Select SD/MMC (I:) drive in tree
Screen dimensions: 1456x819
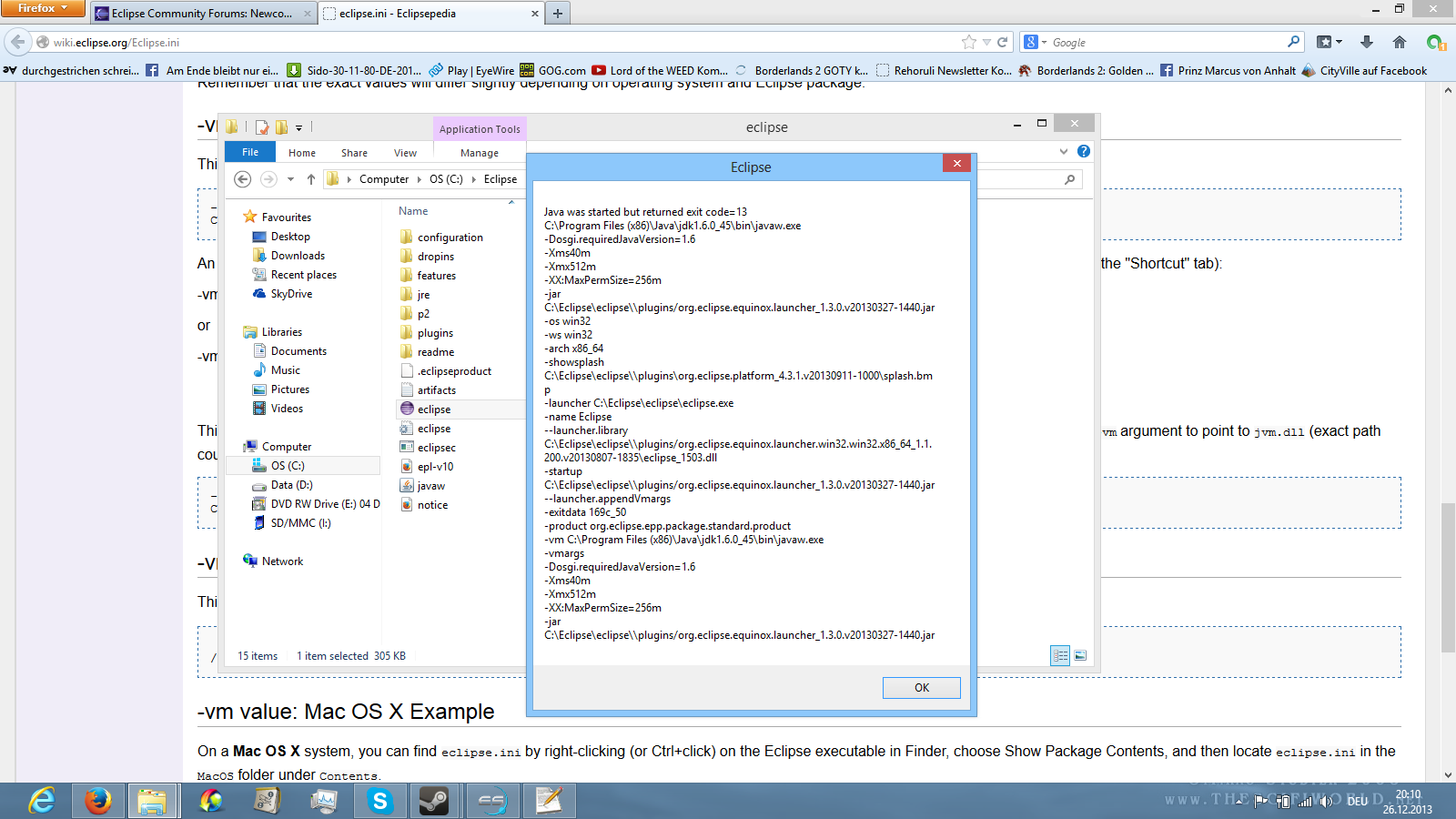click(291, 523)
